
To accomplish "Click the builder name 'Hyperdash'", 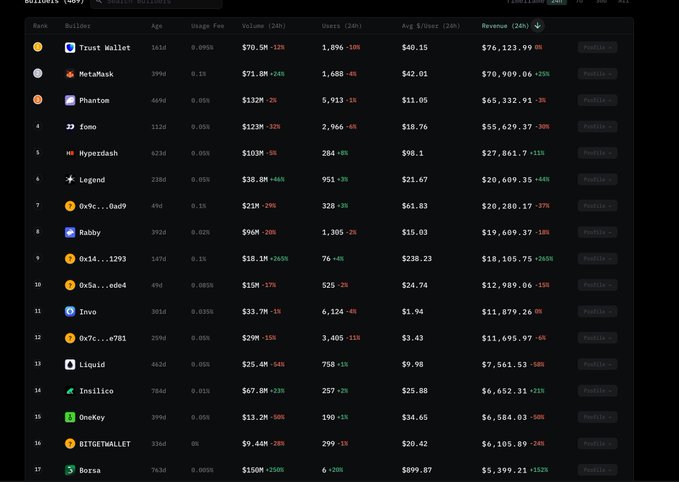I will (98, 153).
